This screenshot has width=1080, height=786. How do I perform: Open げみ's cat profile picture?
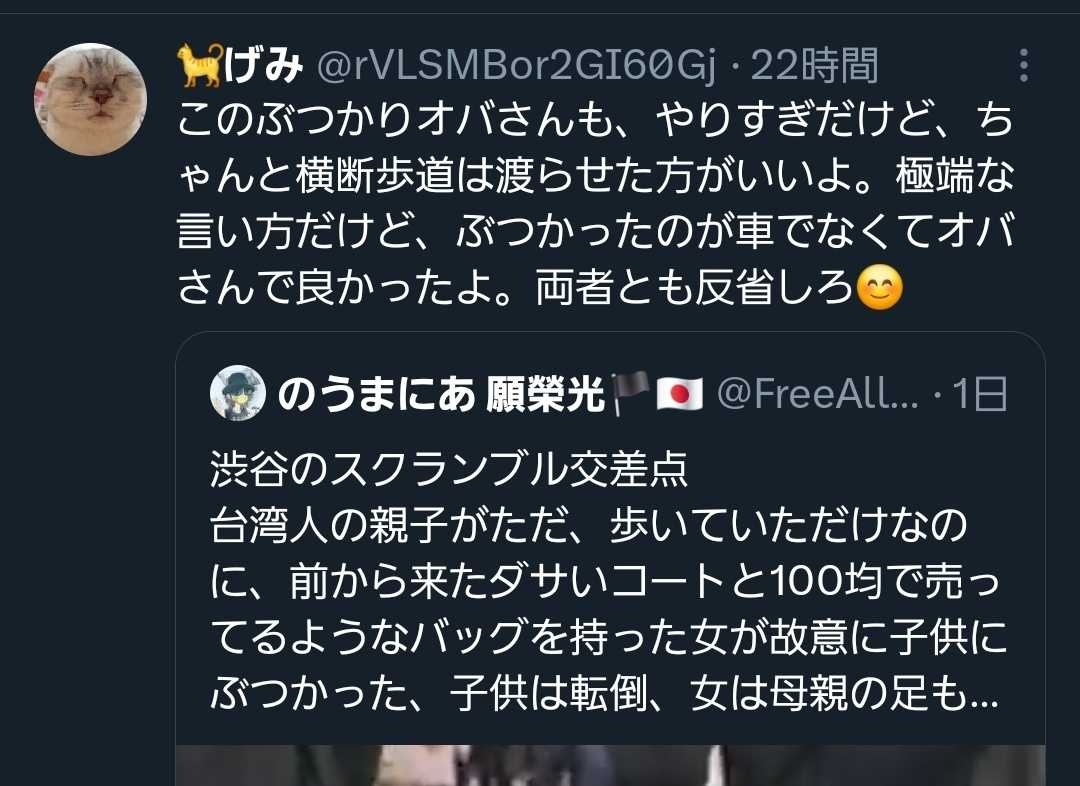click(91, 99)
